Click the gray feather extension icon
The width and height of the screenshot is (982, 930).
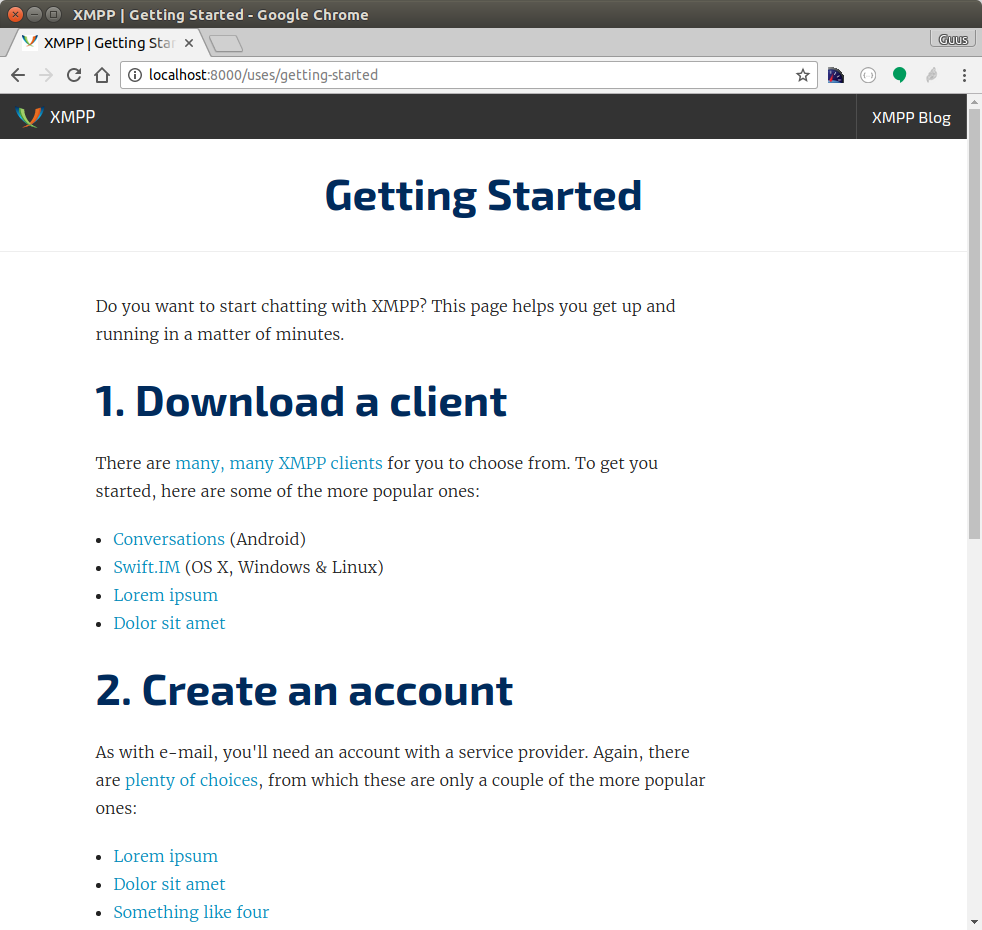[932, 75]
